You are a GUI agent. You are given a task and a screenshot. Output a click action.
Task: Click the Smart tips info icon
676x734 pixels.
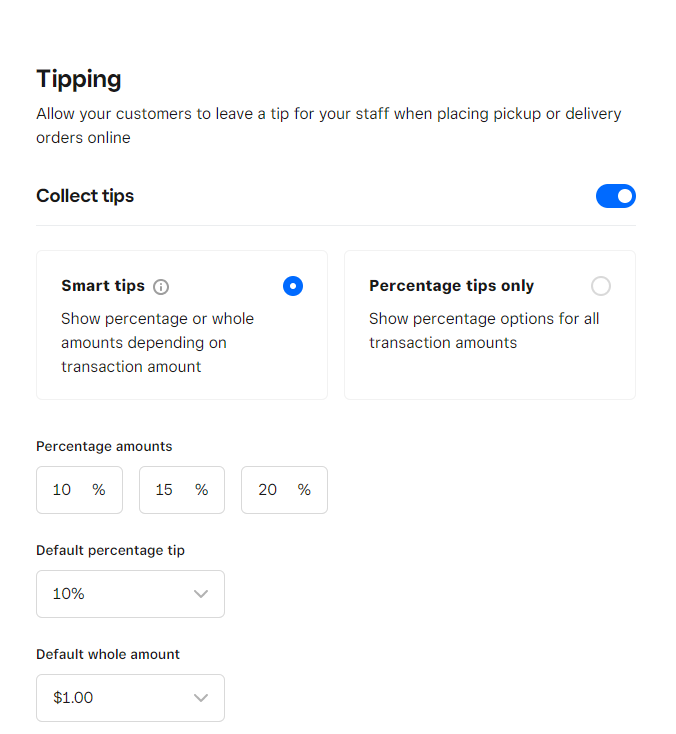pos(161,287)
